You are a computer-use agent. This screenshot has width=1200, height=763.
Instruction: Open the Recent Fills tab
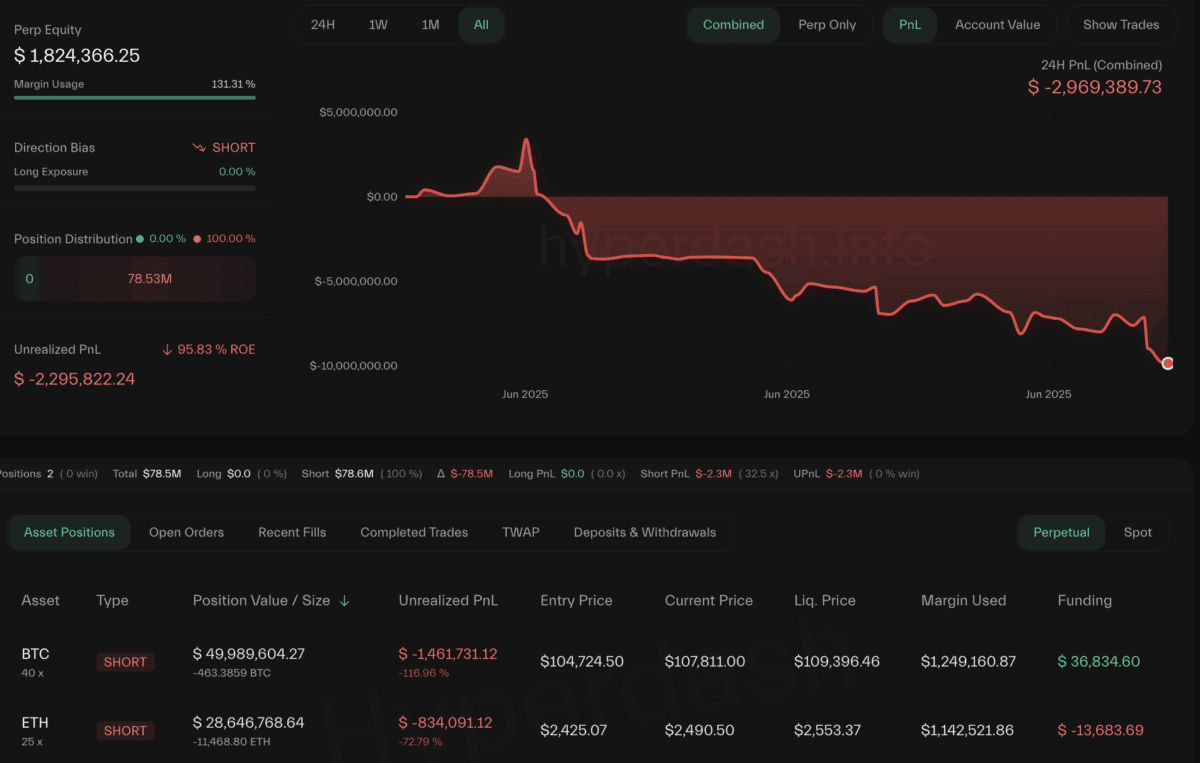(292, 532)
